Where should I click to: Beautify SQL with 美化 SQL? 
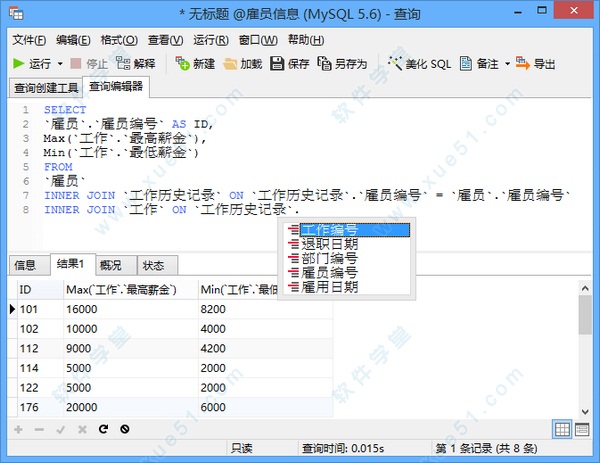coord(419,64)
